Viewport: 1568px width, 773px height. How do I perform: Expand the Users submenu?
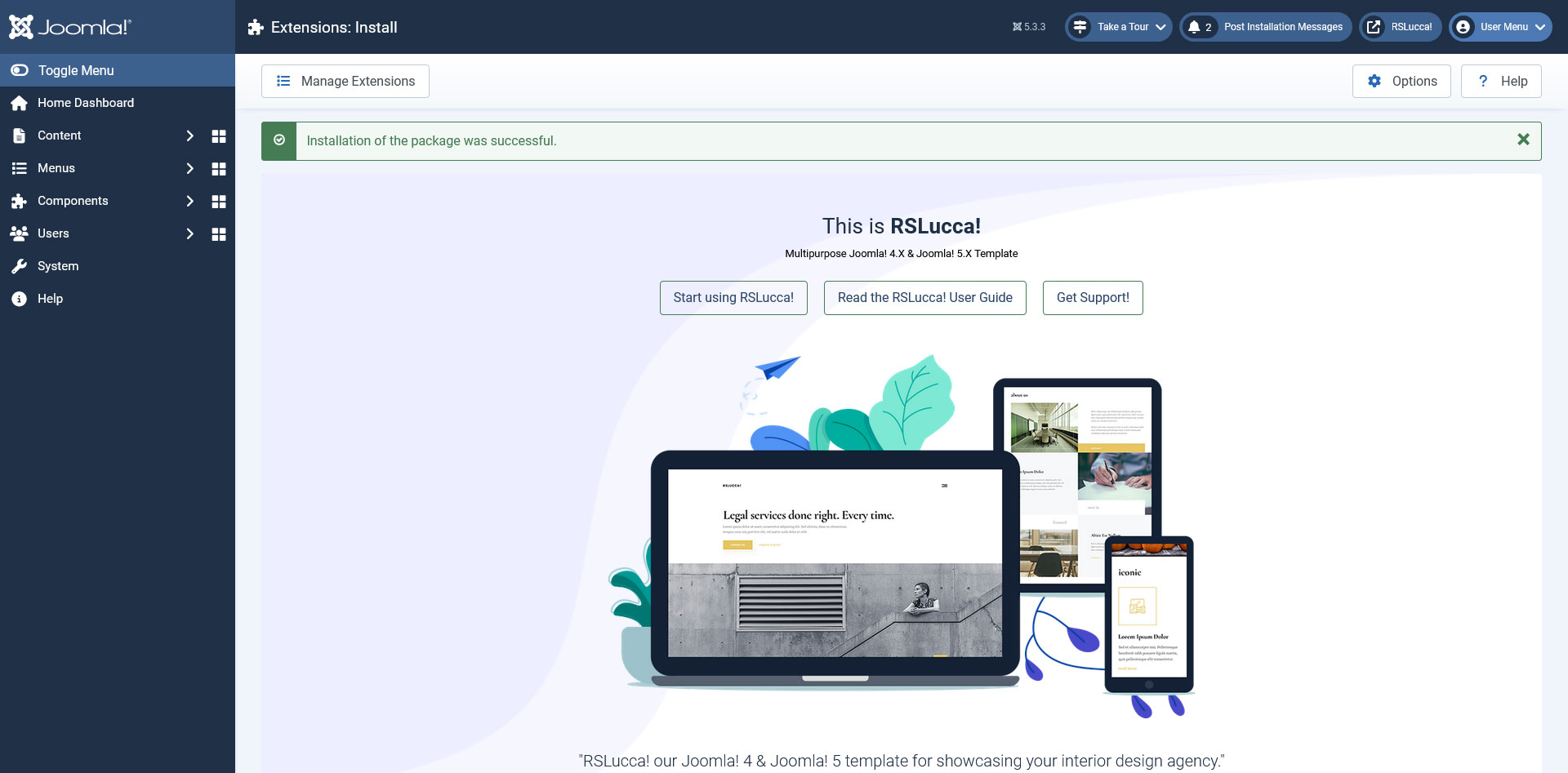(x=189, y=234)
